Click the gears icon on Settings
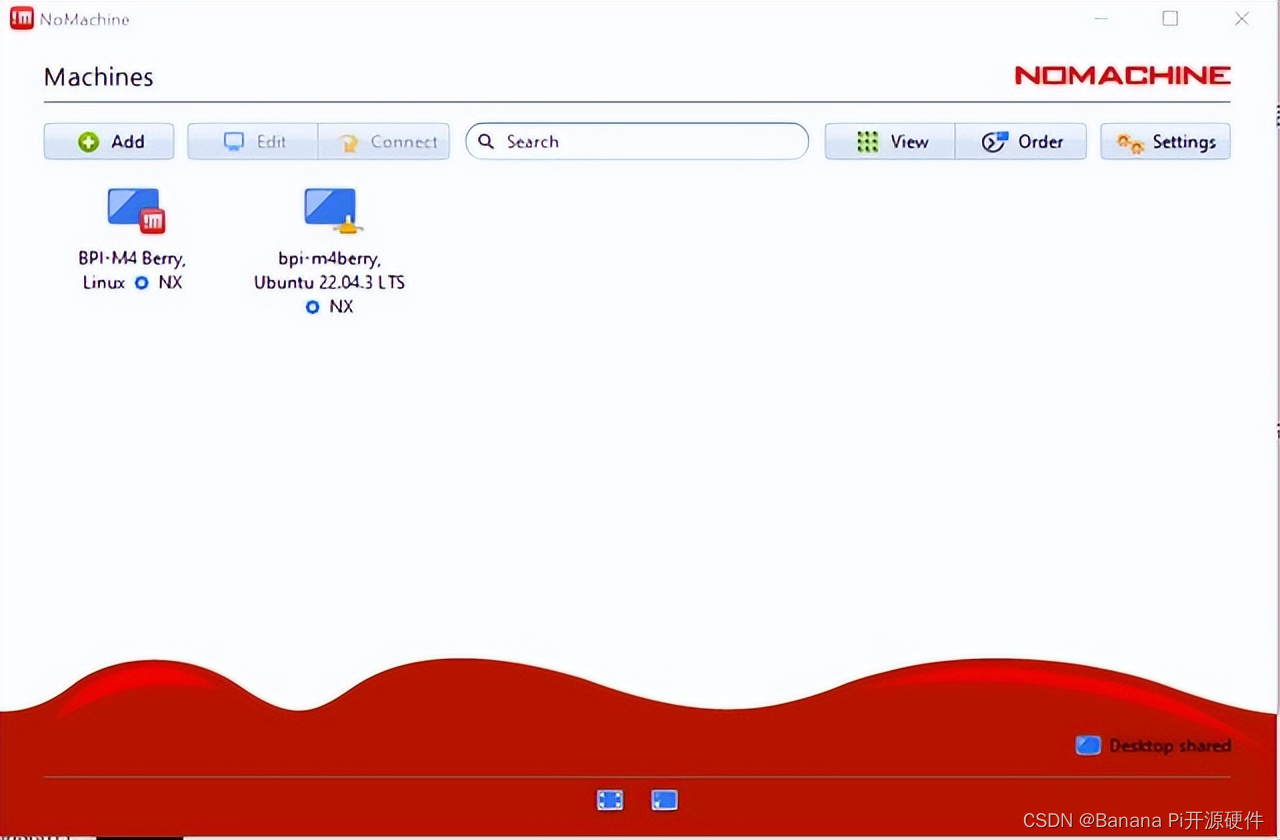 coord(1131,143)
